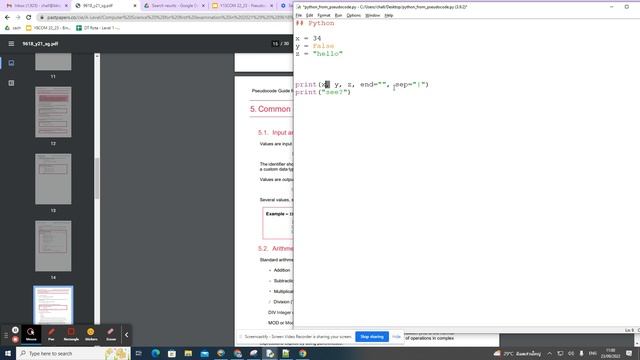Open the Format menu in IDLE

(324, 16)
